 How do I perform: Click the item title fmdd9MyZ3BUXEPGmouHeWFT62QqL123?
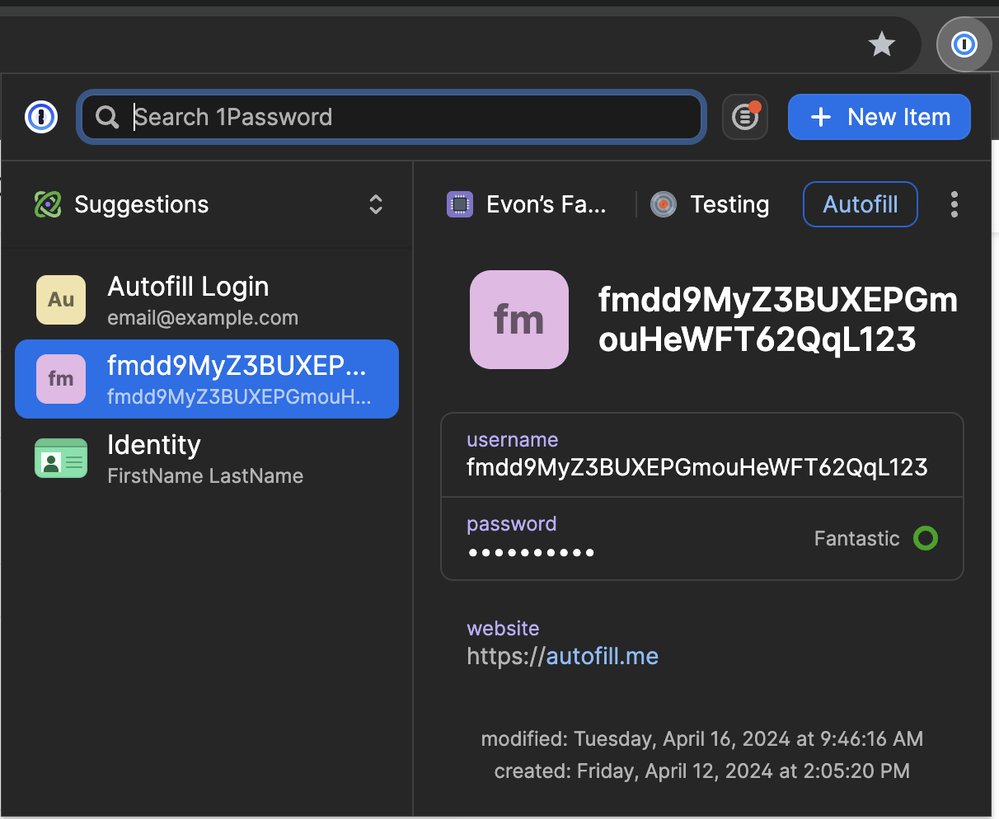pos(778,319)
